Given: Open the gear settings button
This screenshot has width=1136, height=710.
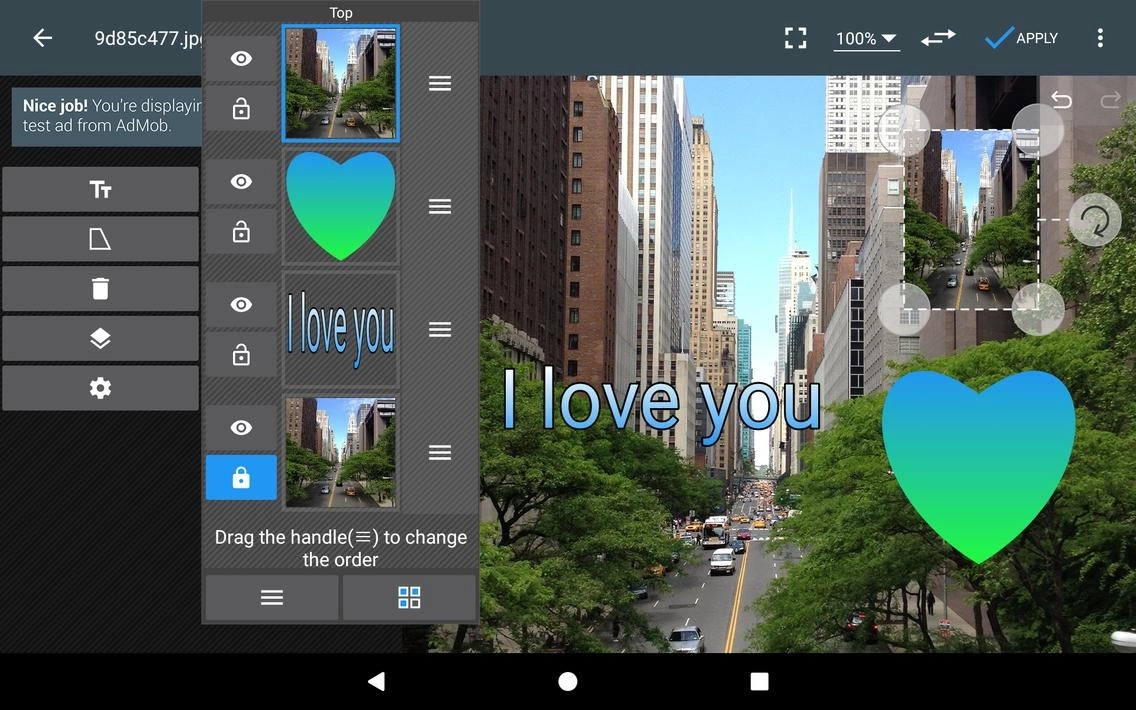Looking at the screenshot, I should [x=100, y=388].
